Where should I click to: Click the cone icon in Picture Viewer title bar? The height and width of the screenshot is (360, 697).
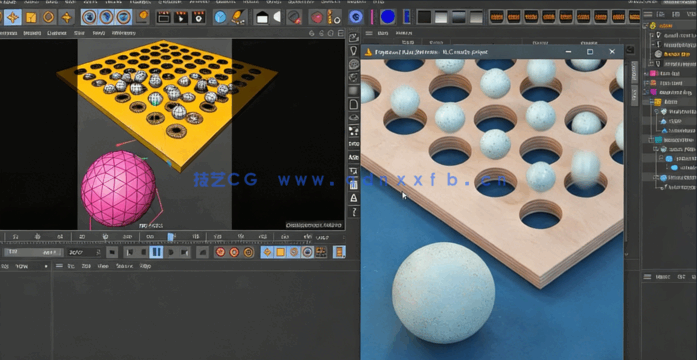pyautogui.click(x=368, y=52)
